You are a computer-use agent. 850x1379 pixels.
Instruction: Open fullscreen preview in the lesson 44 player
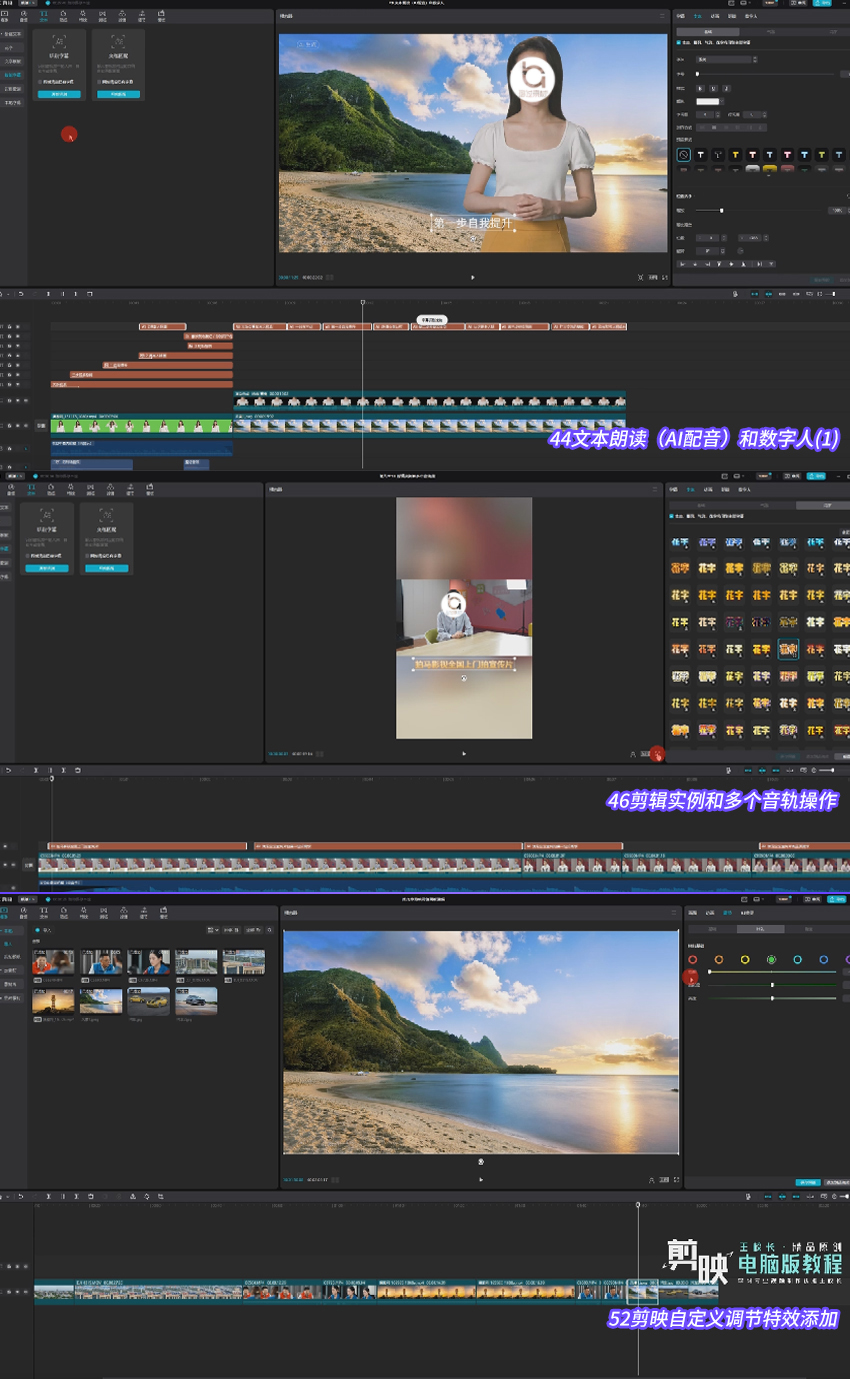pos(666,277)
